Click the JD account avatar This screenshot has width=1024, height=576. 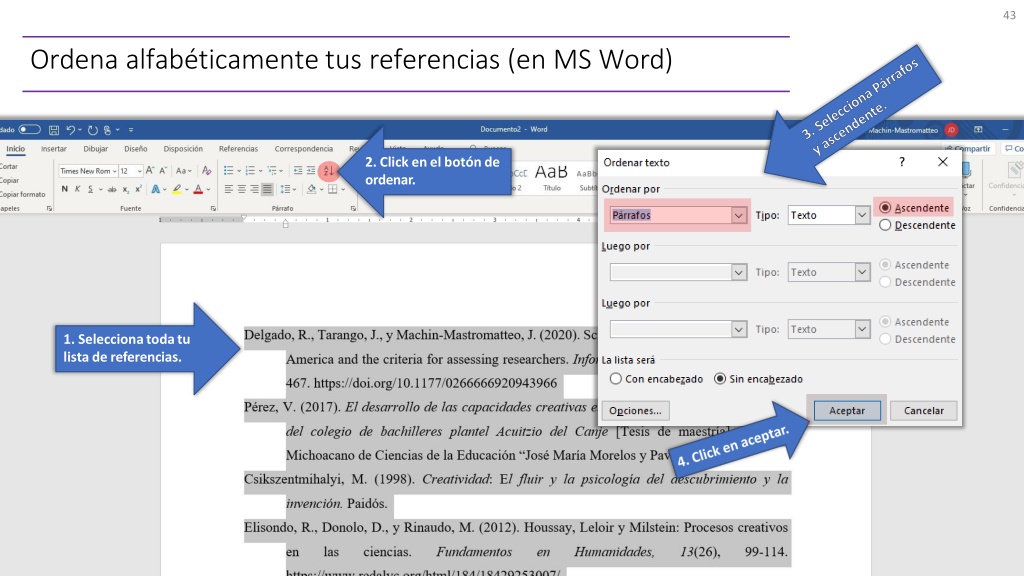pos(951,130)
